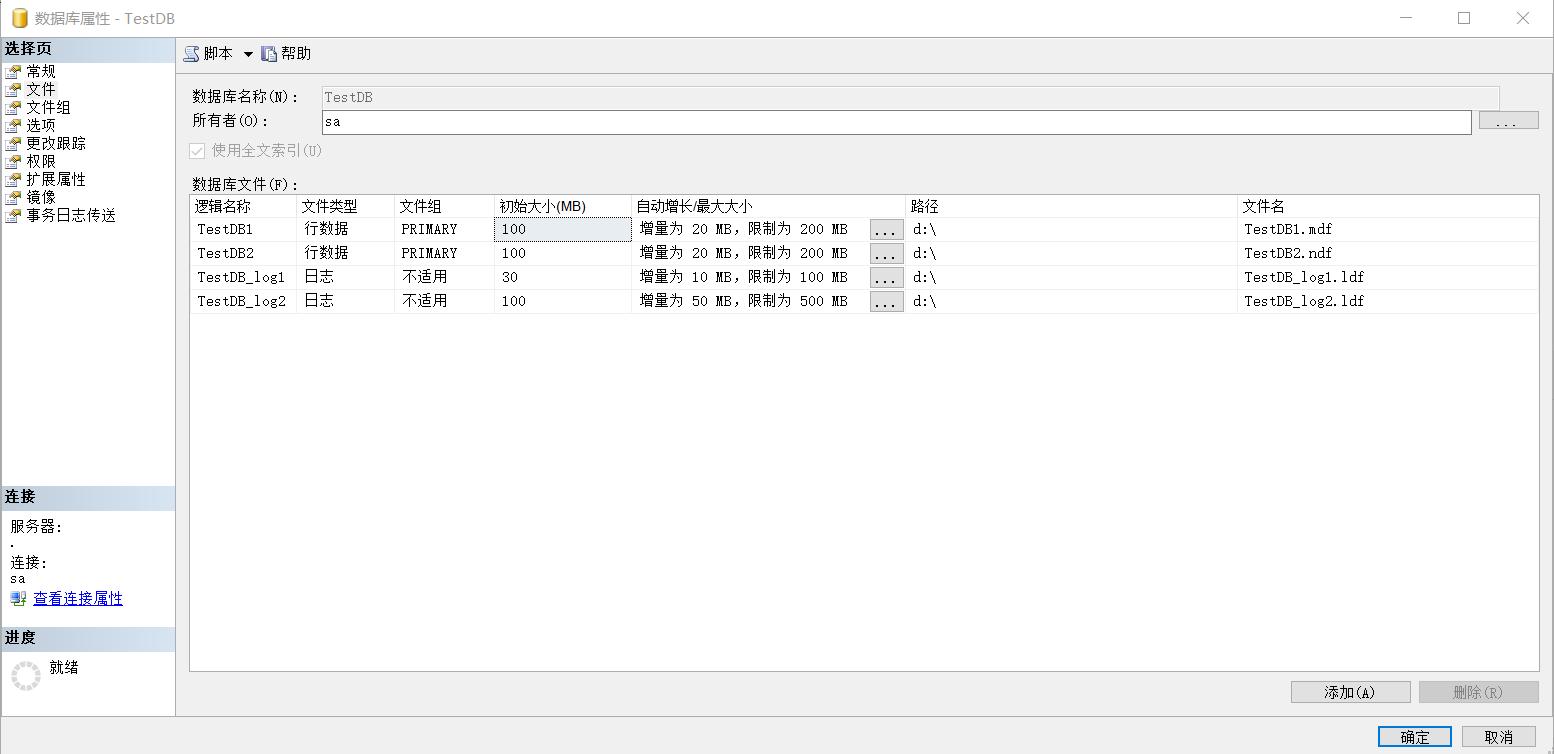The height and width of the screenshot is (754, 1554).
Task: Confirm changes with the 确定 button
Action: pos(1415,736)
